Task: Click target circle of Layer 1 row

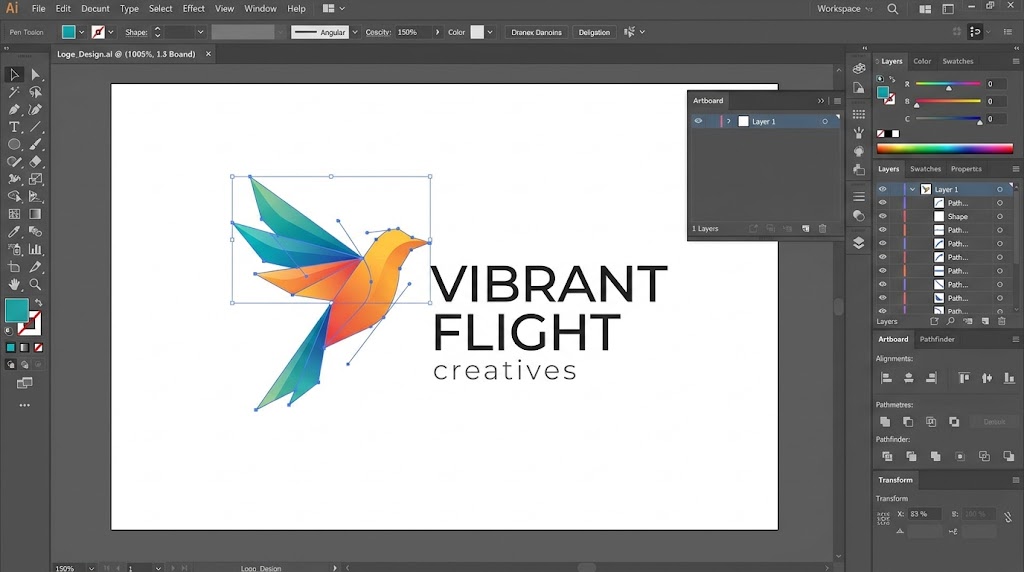Action: pyautogui.click(x=1000, y=189)
